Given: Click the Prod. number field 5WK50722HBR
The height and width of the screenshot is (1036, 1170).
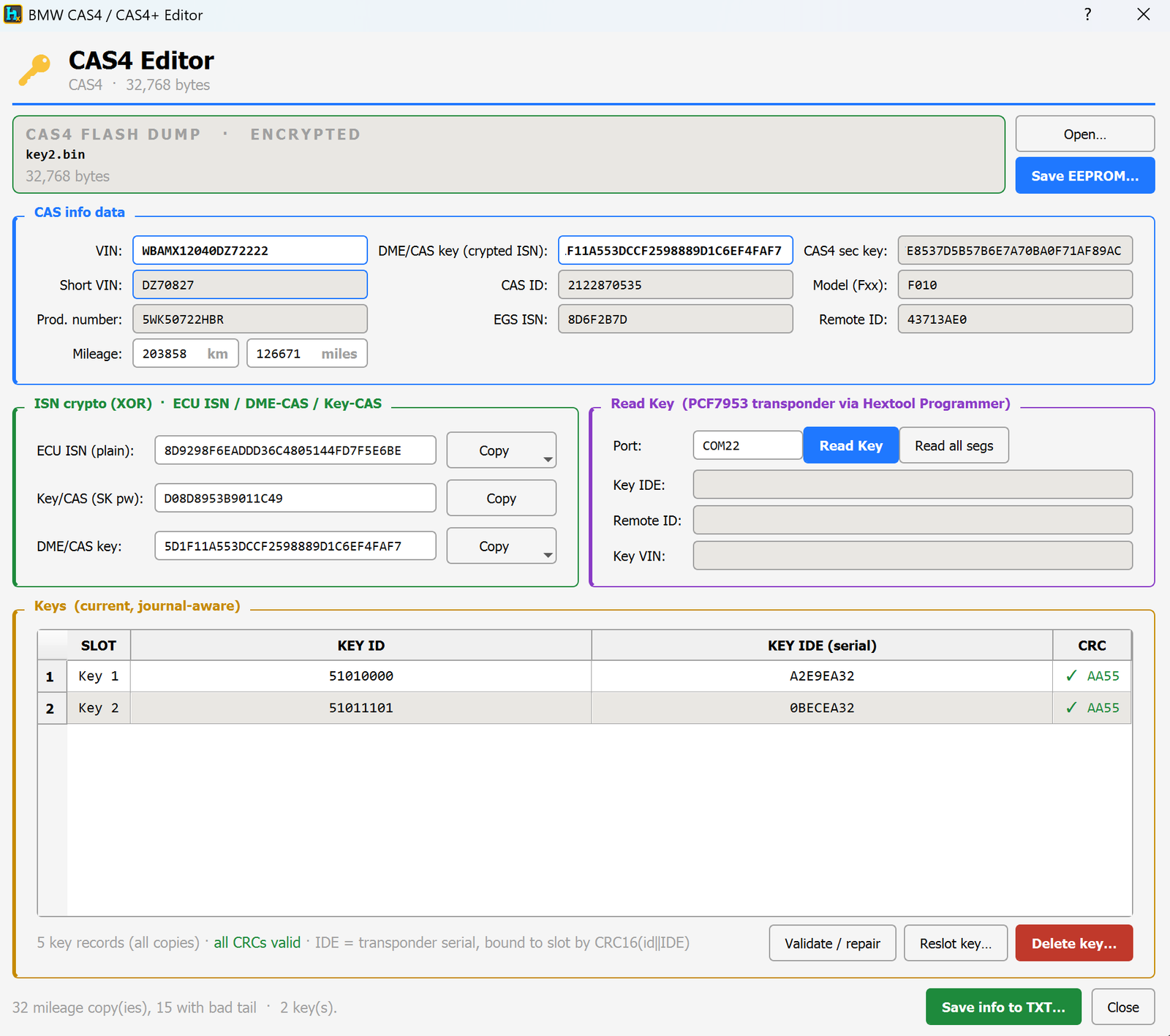Looking at the screenshot, I should [x=250, y=319].
